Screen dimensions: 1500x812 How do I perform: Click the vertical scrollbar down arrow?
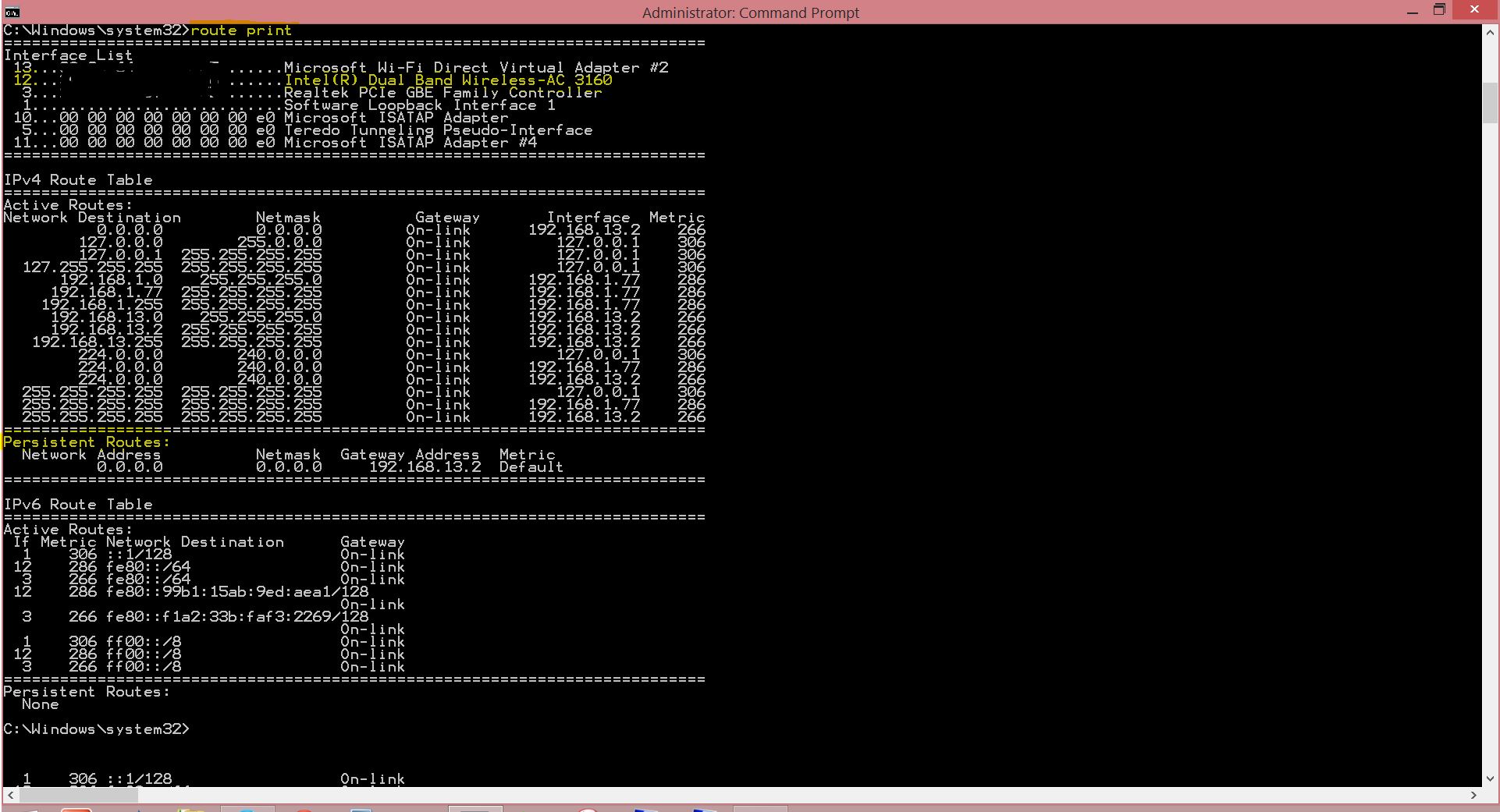coord(1490,778)
